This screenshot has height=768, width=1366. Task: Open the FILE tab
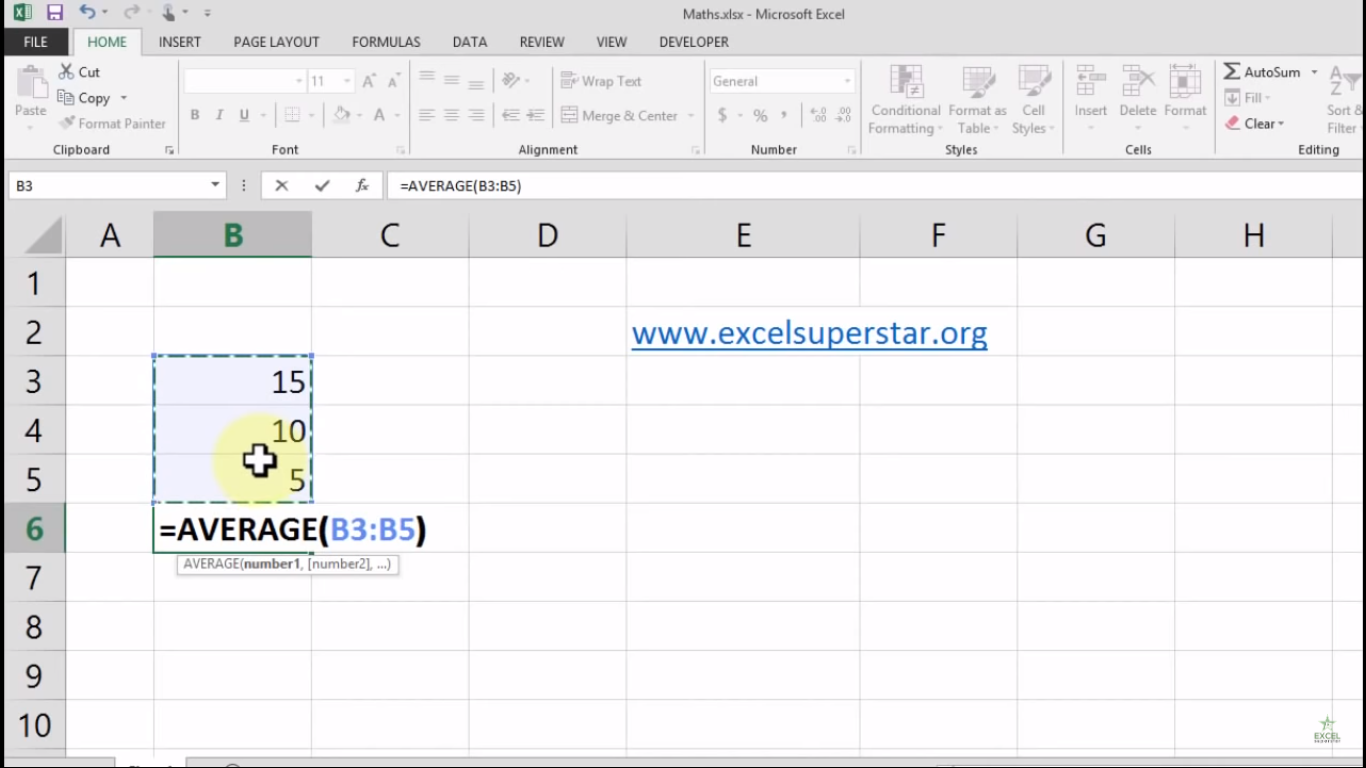(x=36, y=42)
